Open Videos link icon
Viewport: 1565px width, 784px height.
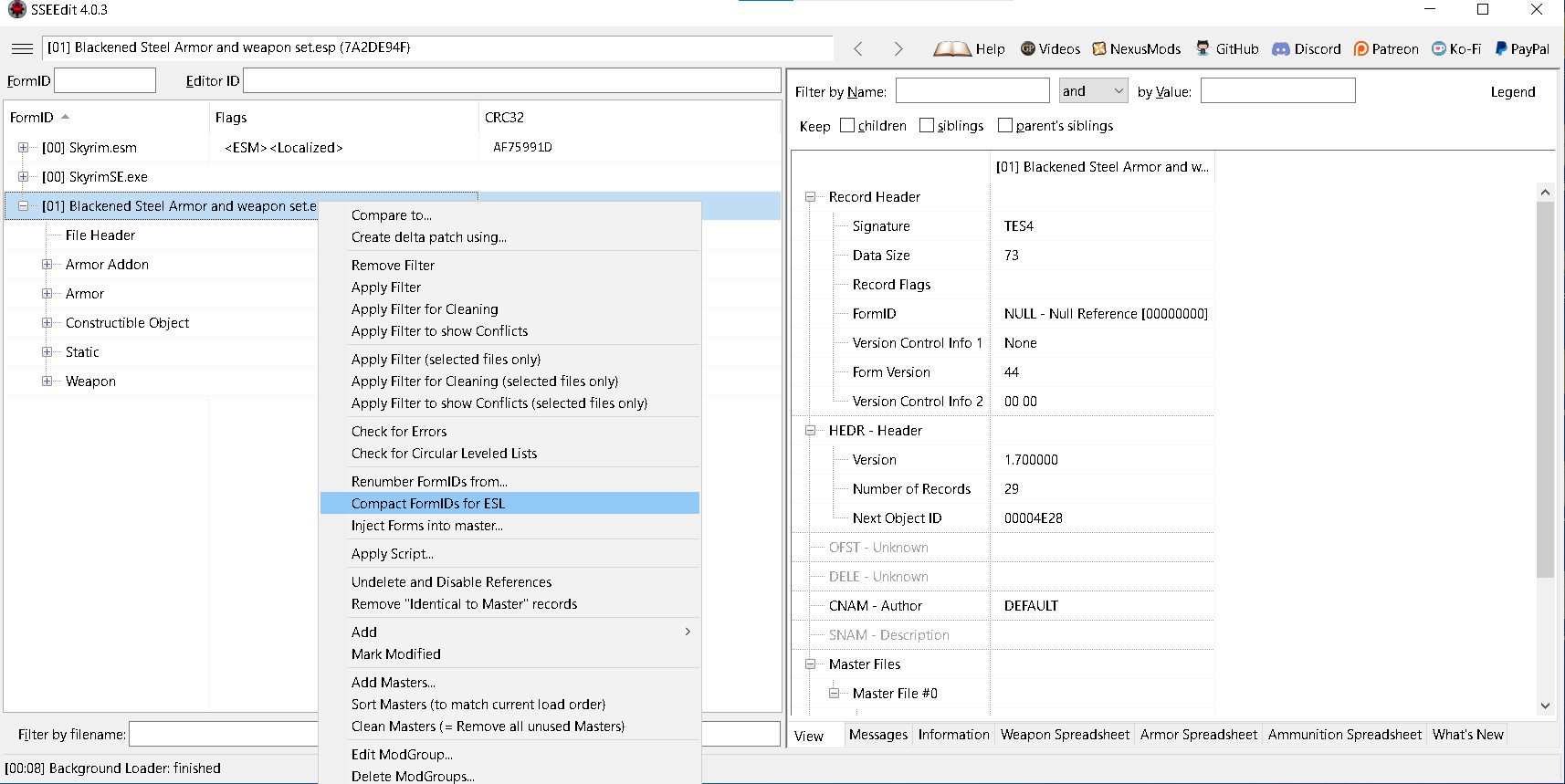pos(1028,48)
